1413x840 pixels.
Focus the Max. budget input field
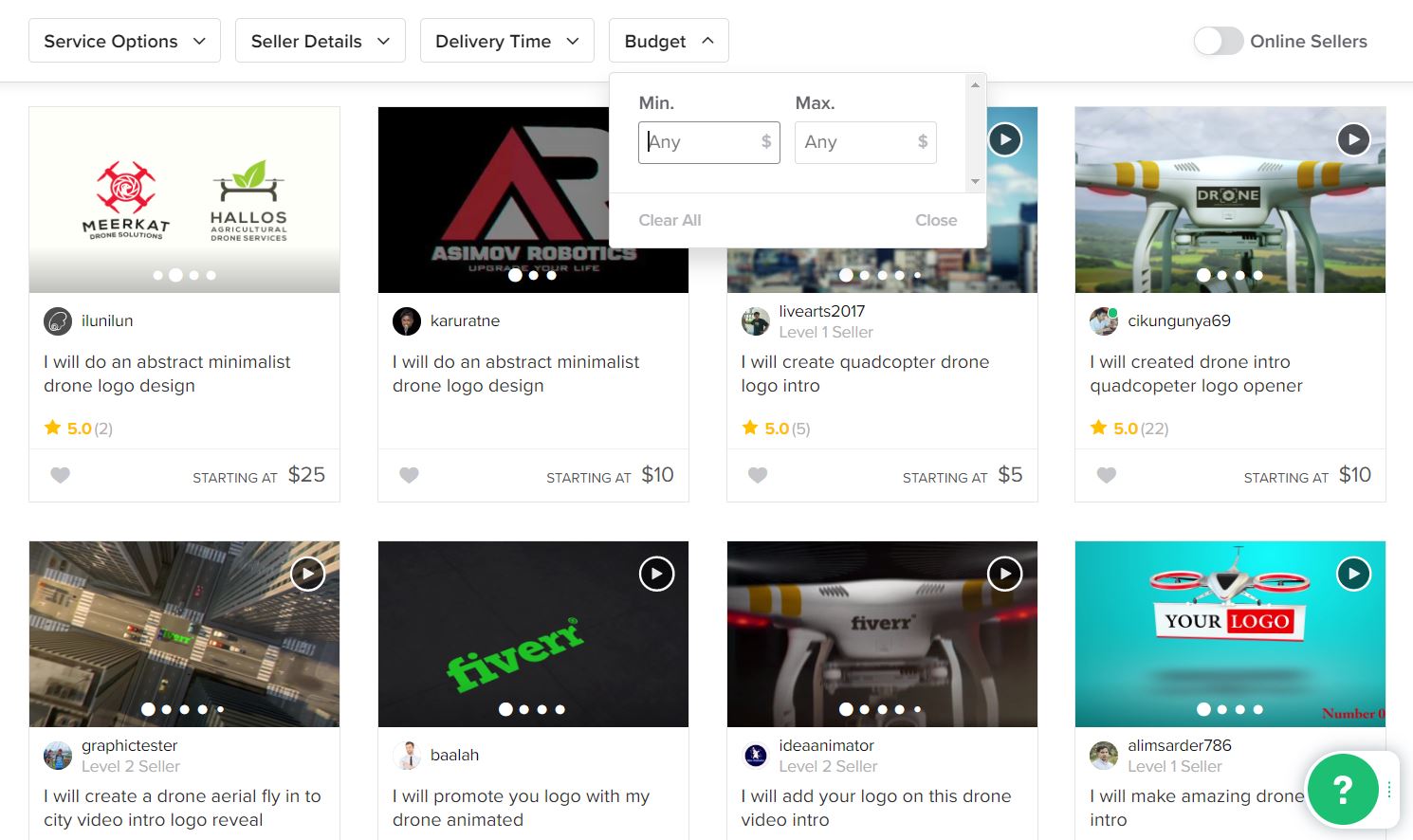[866, 142]
